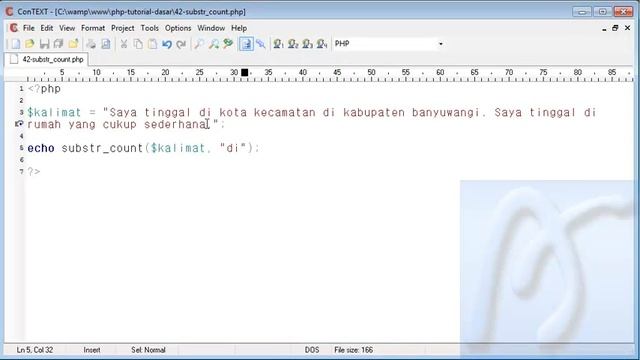The image size is (640, 360).
Task: Click the line 1 number in the gutter
Action: 21,89
